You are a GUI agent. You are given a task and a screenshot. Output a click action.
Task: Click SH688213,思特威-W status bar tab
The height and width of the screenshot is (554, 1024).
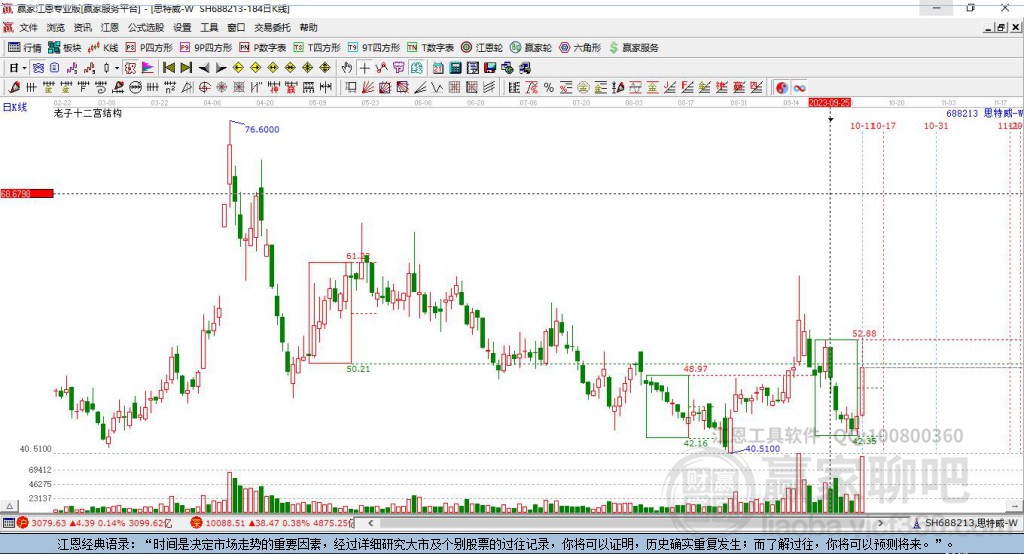[965, 523]
